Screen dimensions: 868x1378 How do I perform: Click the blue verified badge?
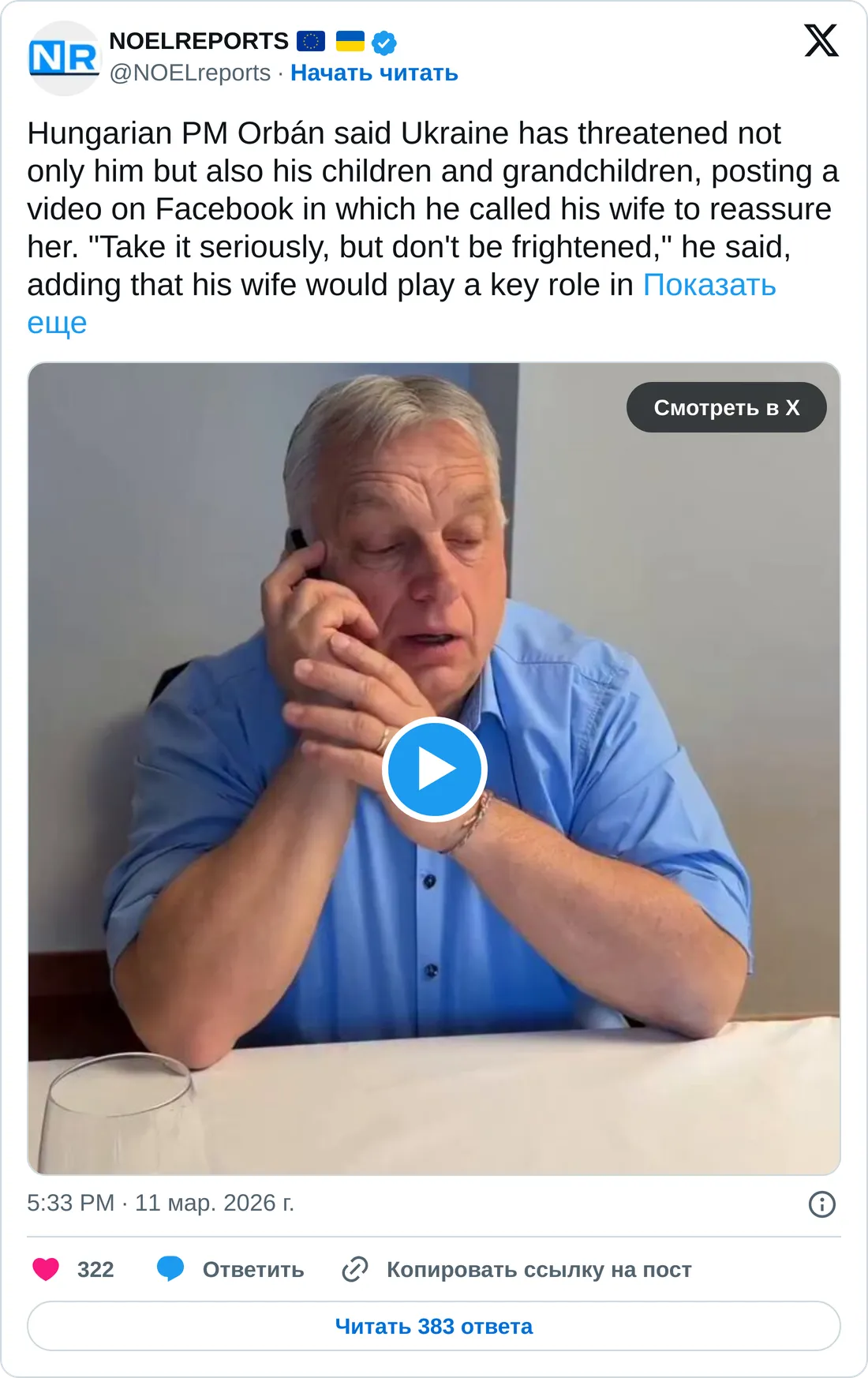384,43
